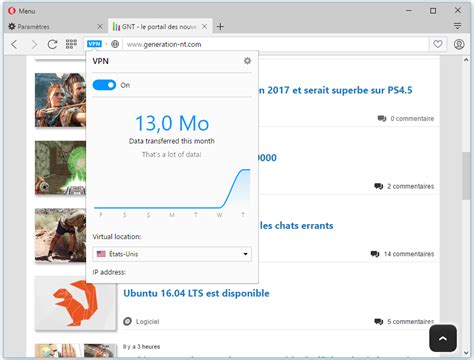Screen dimensions: 474x360
Task: Click the desert scene article thumbnail
Action: [x=60, y=235]
